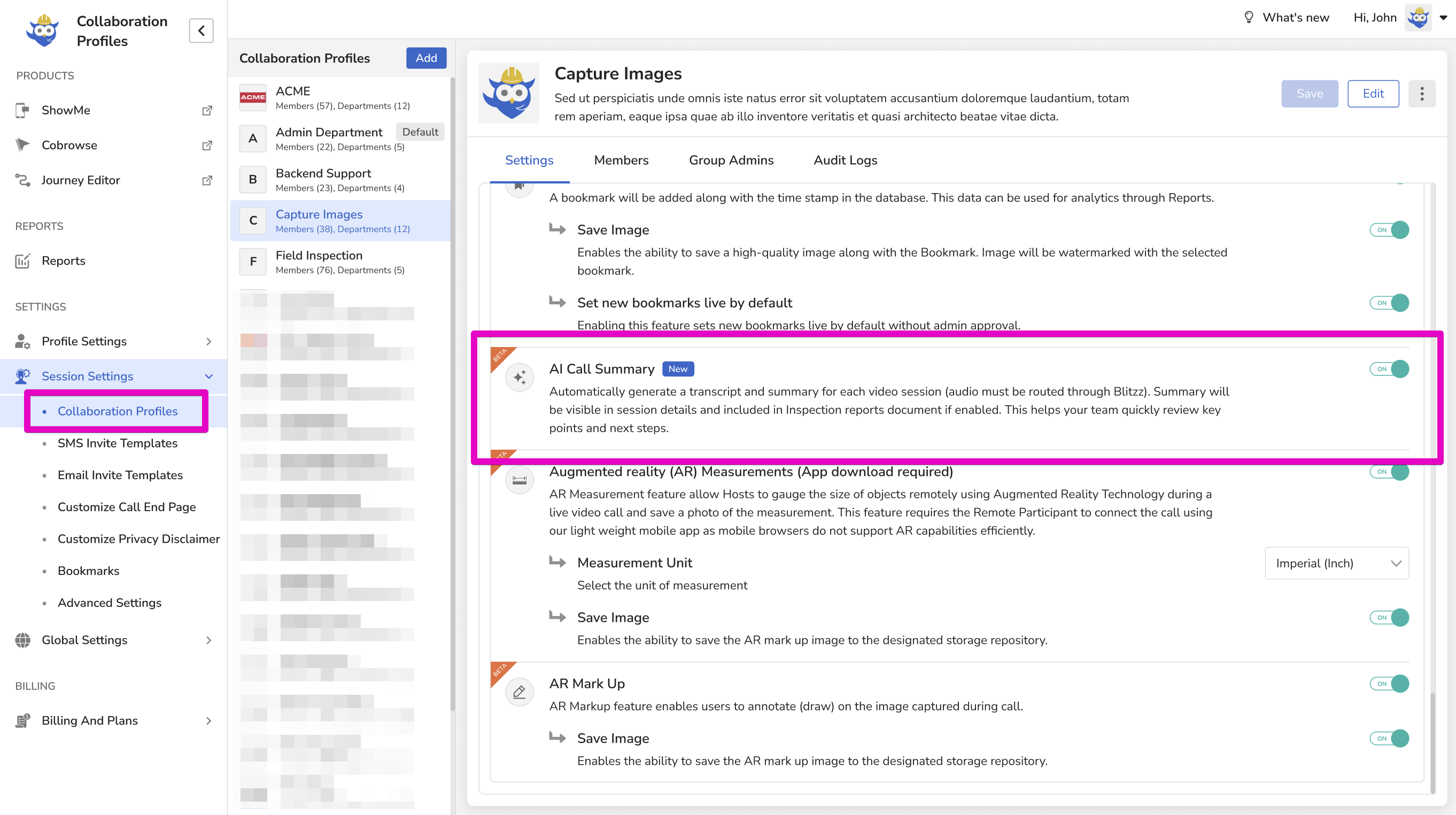Screen dimensions: 1456x815
Task: Disable Set new bookmarks live by default
Action: pyautogui.click(x=1389, y=303)
